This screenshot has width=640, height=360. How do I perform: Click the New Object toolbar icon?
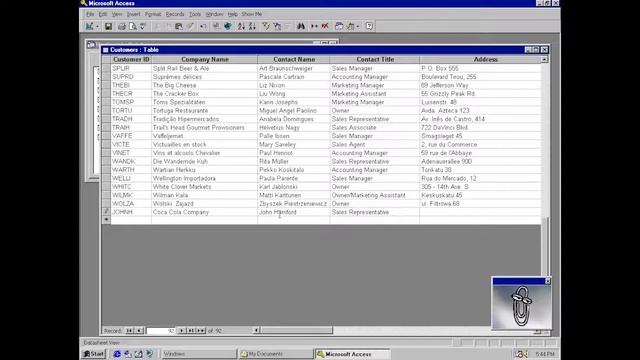(350, 26)
